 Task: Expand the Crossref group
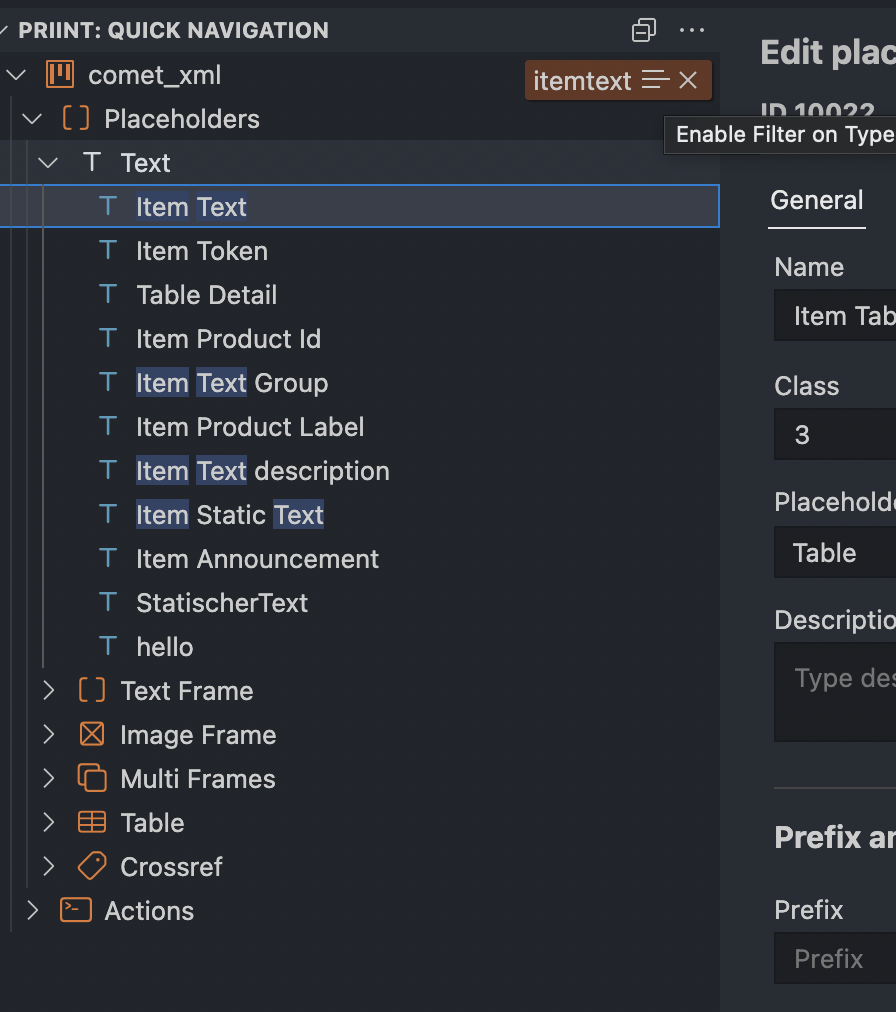pyautogui.click(x=48, y=866)
